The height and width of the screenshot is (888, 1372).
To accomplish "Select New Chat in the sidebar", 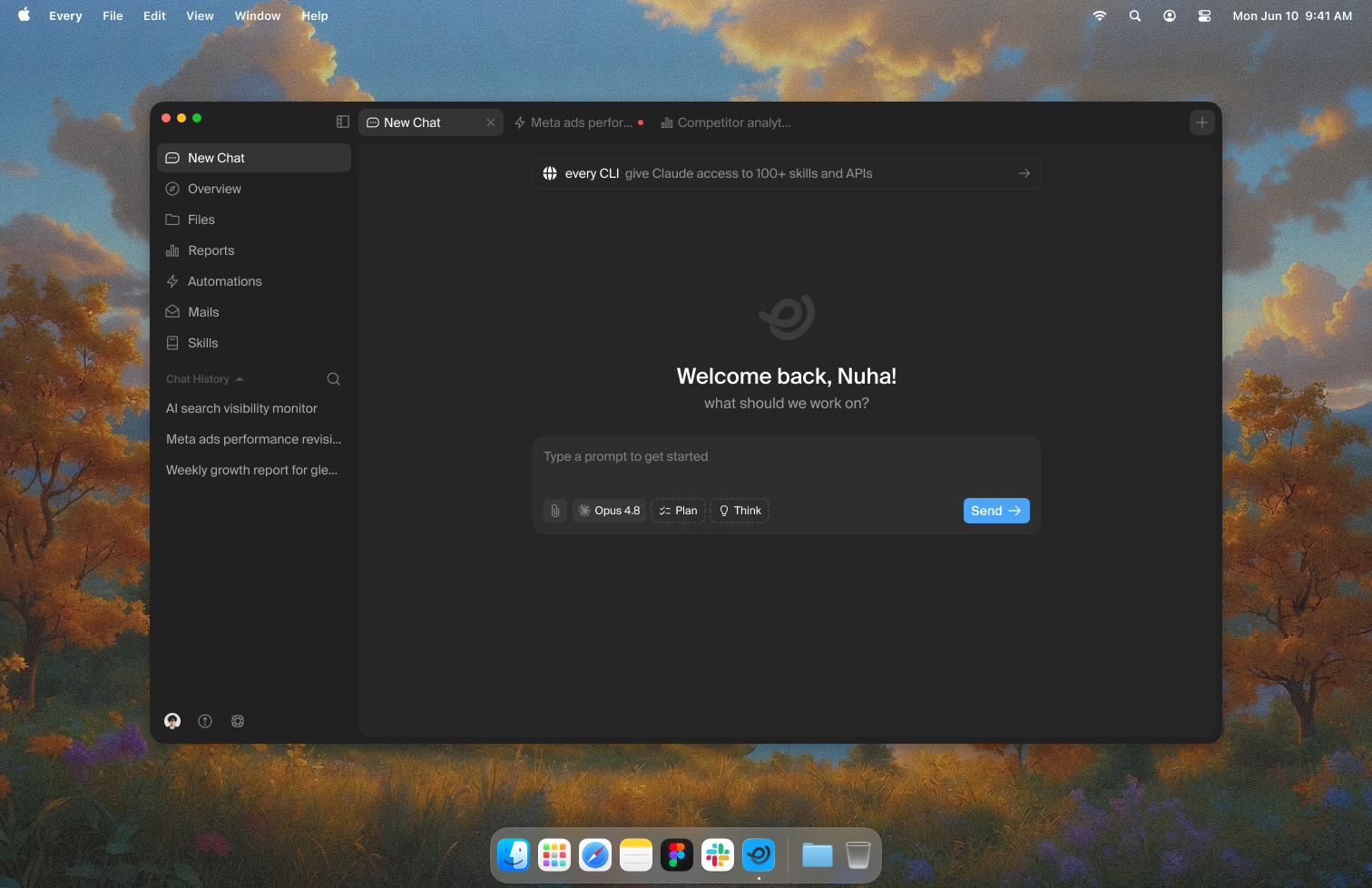I will pyautogui.click(x=254, y=158).
